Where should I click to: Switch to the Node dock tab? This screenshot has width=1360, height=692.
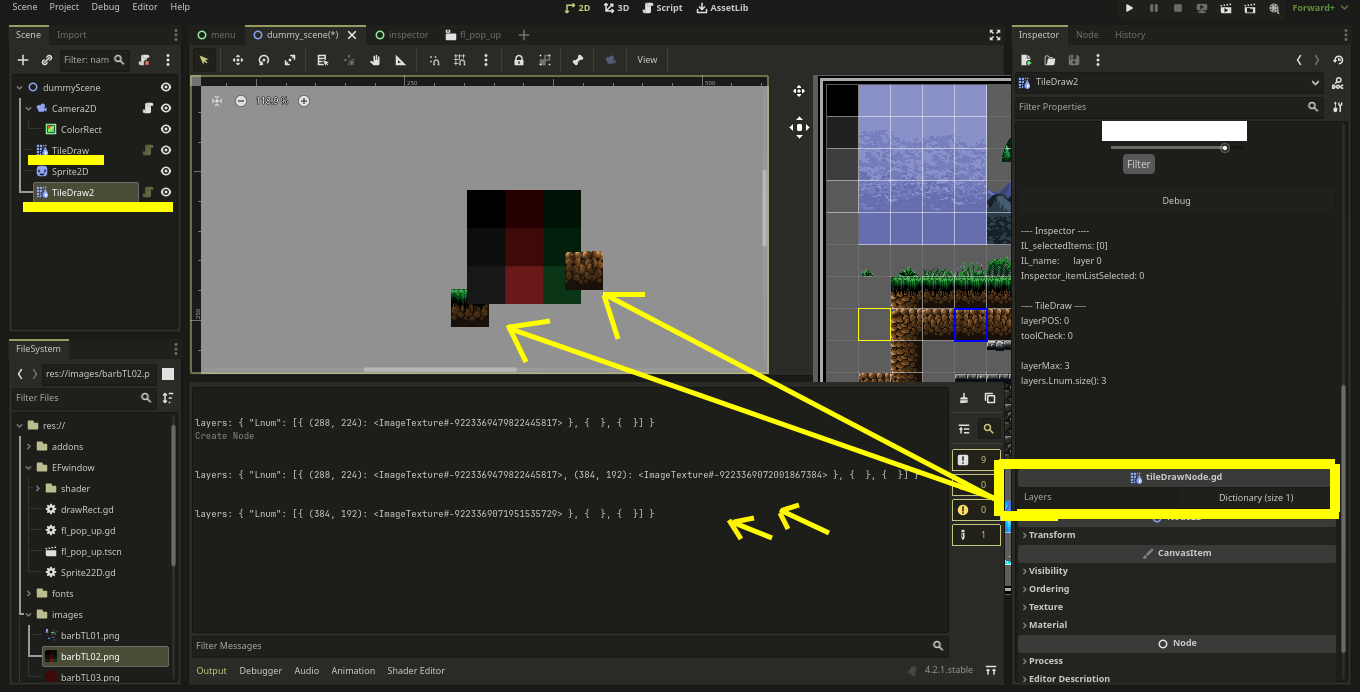point(1087,34)
